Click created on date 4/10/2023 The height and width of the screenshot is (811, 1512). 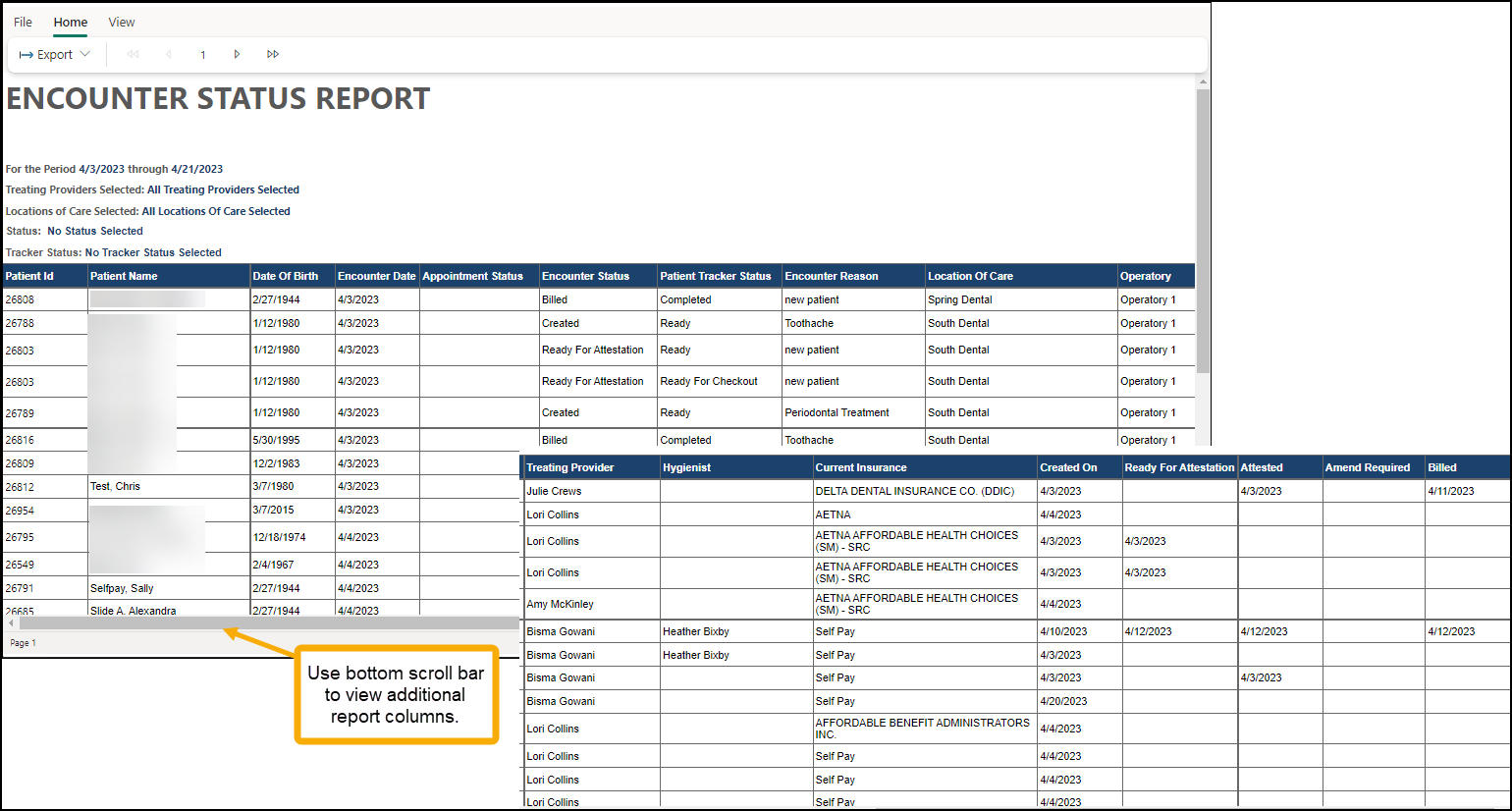[1063, 631]
